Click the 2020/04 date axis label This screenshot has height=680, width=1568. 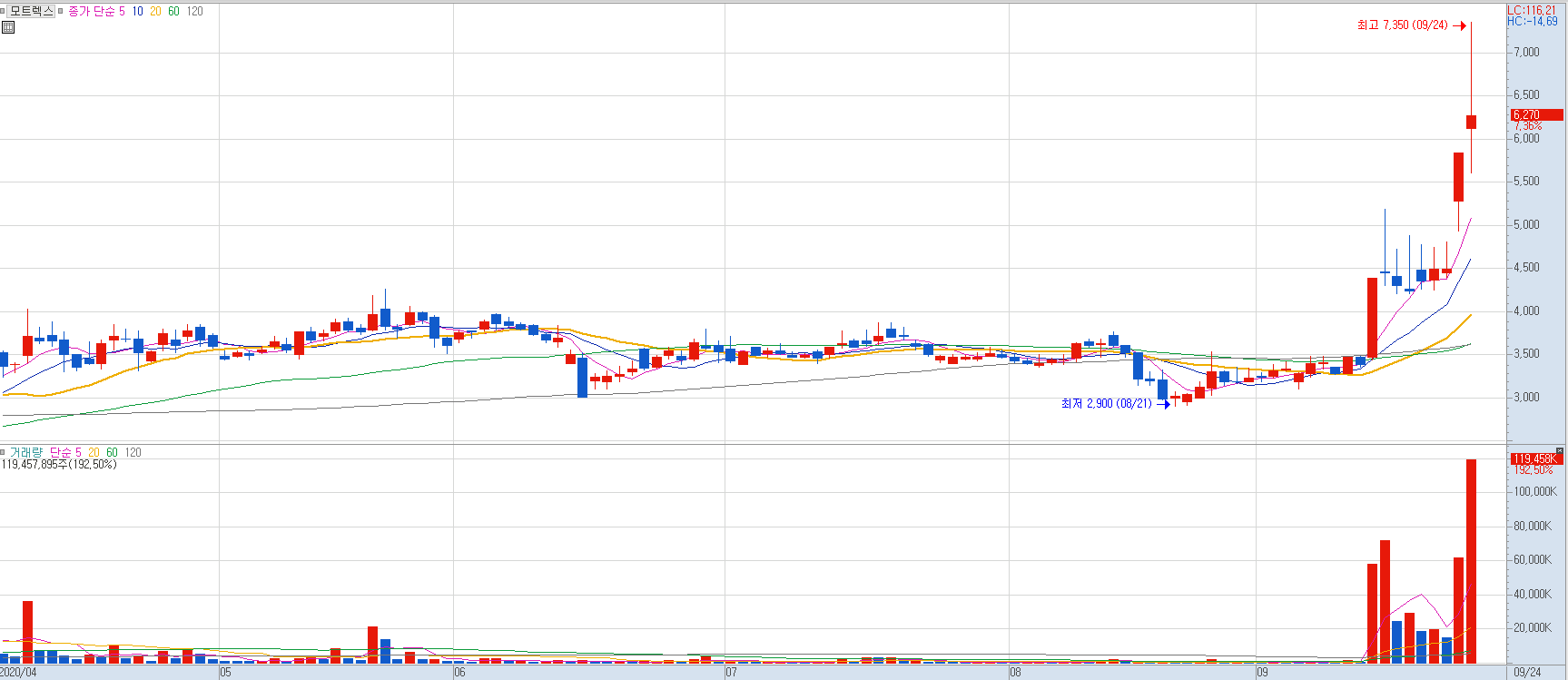tap(19, 673)
